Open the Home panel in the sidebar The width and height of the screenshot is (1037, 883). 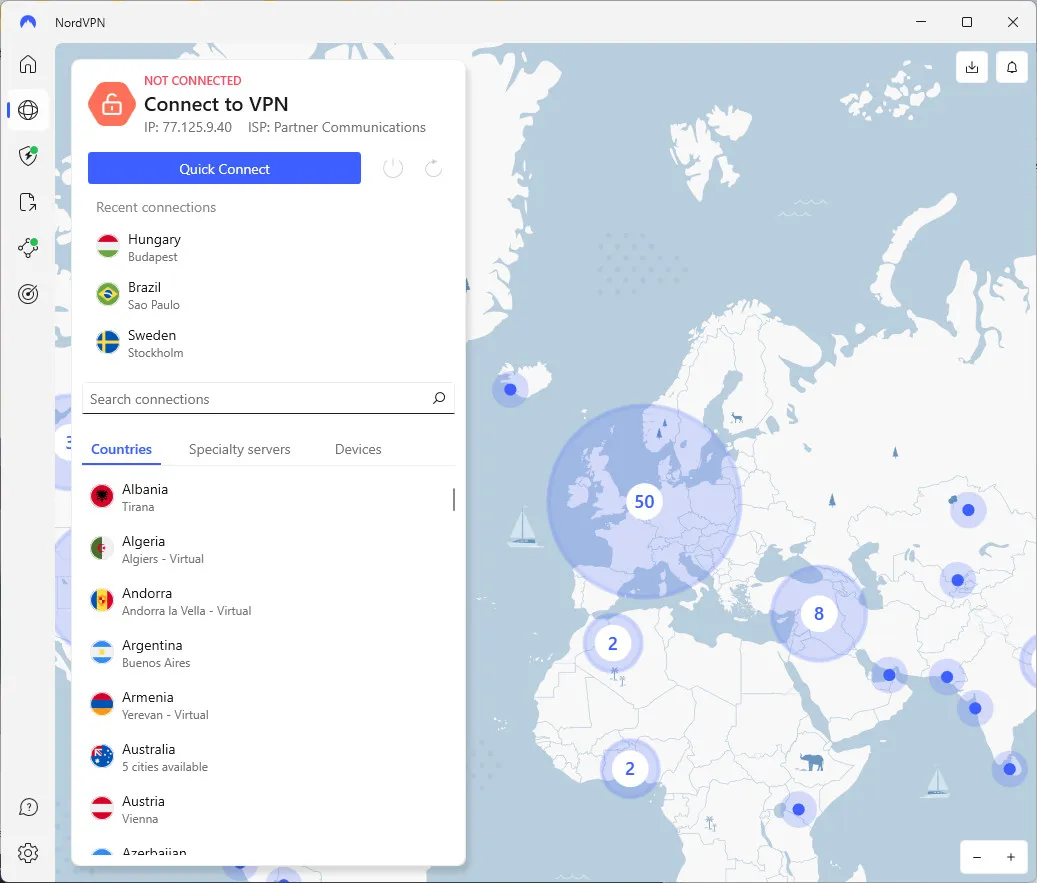click(27, 64)
